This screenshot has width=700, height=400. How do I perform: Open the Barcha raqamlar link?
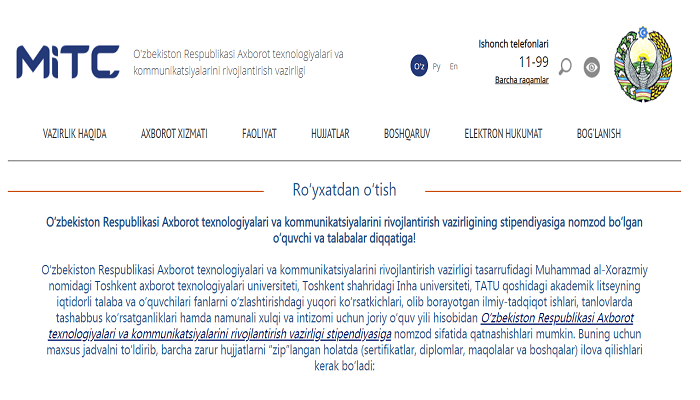tap(521, 79)
